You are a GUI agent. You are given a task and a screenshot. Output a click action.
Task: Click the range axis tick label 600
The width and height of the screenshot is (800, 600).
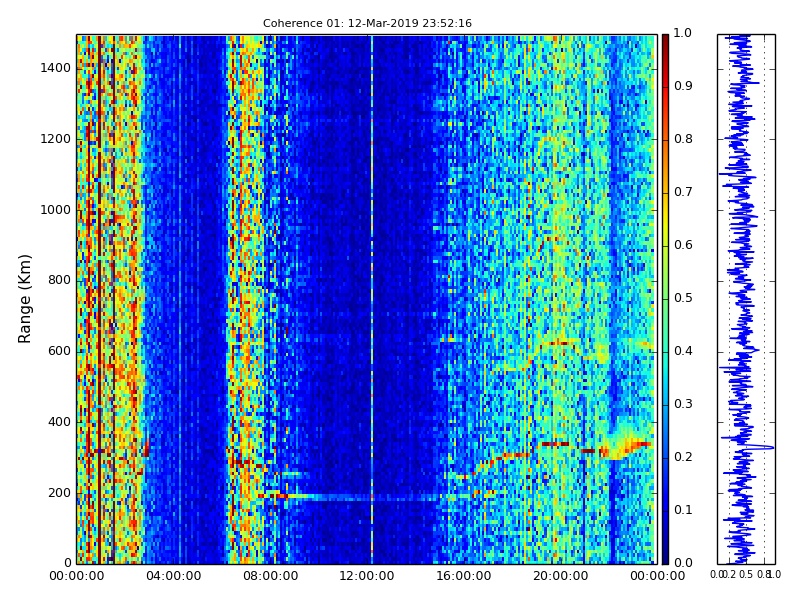coord(59,351)
